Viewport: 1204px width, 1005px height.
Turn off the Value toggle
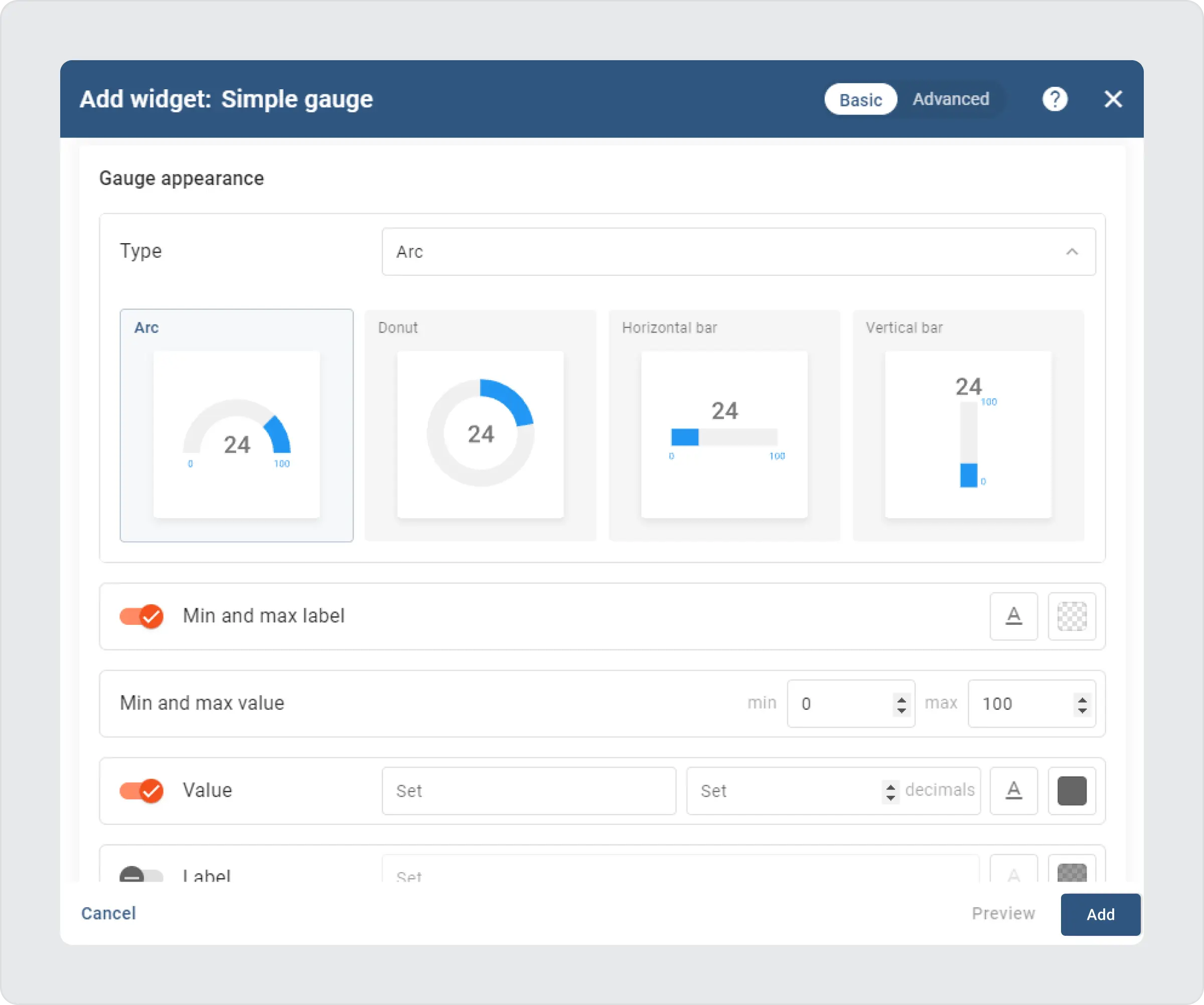141,791
